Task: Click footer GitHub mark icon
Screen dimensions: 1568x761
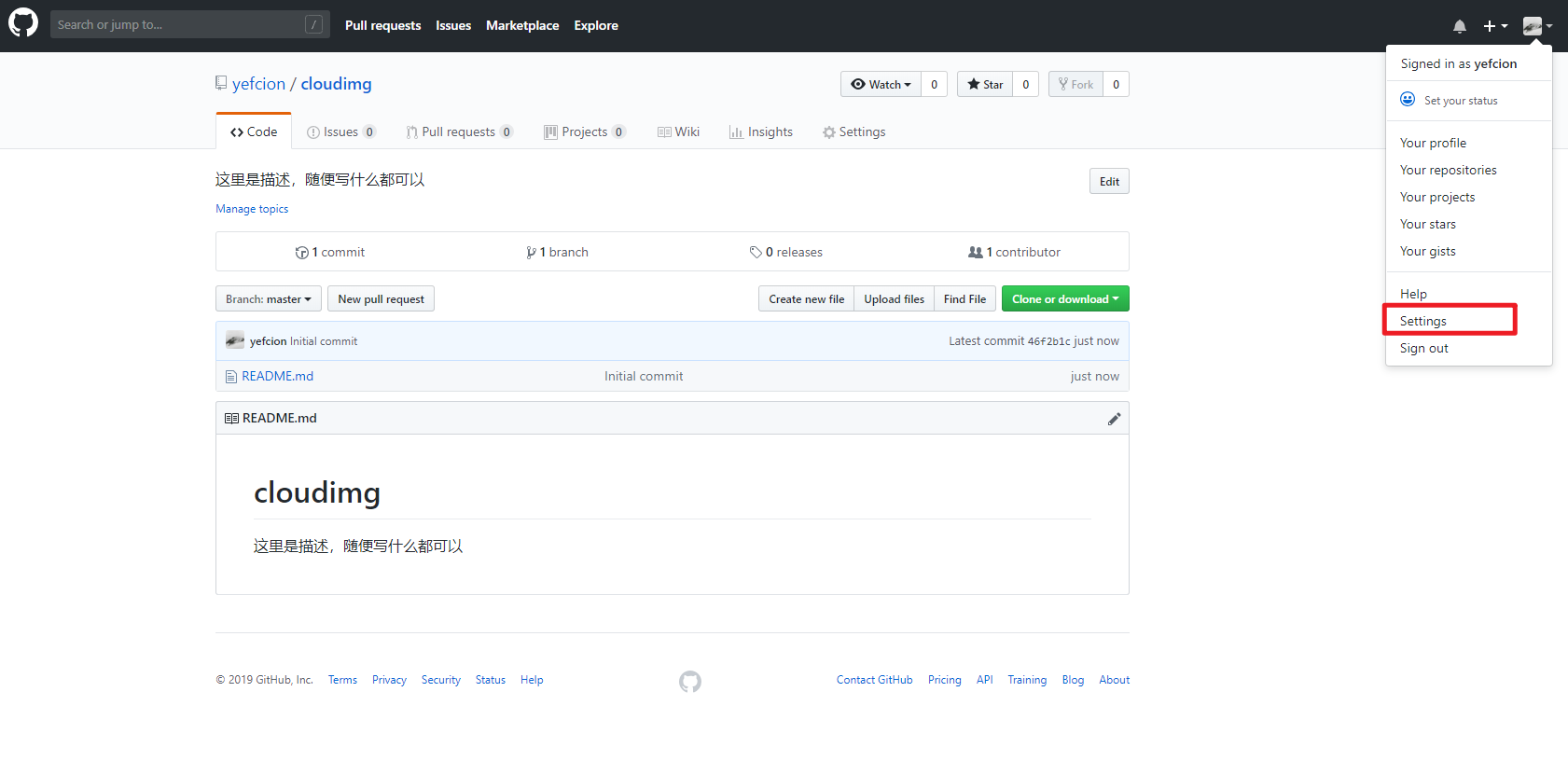Action: point(690,682)
